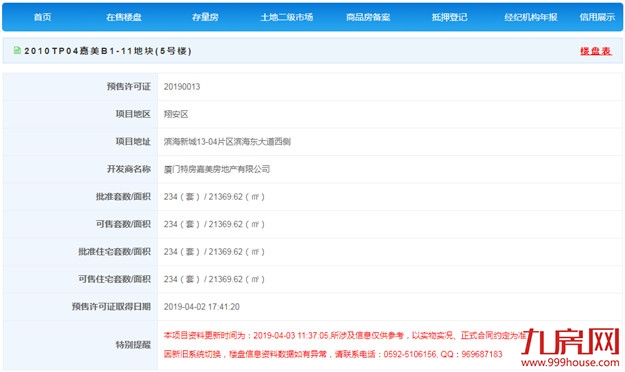Click the 项目地区 label
Image resolution: width=625 pixels, height=372 pixels.
point(133,114)
